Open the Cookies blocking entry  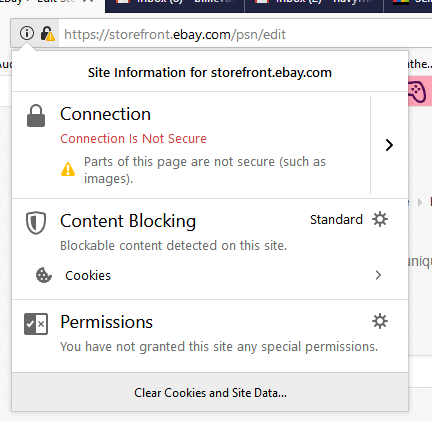pos(210,275)
